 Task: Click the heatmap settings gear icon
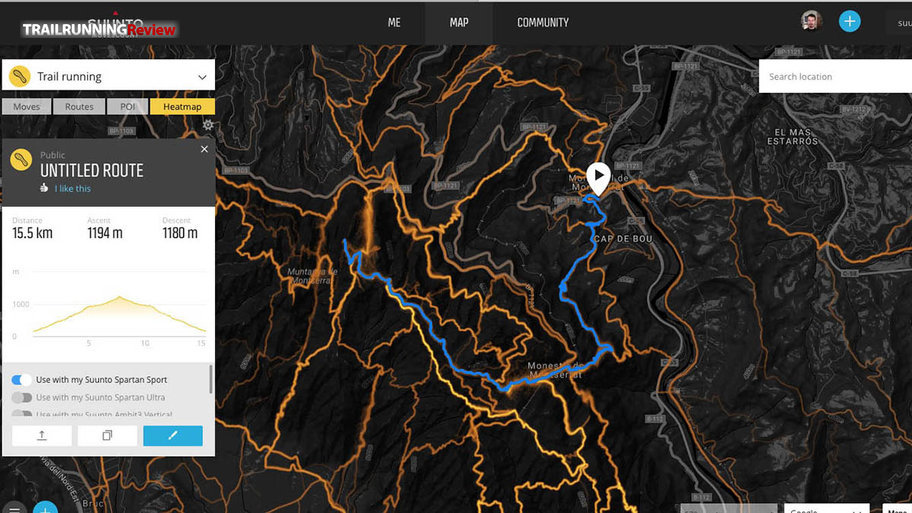point(208,124)
